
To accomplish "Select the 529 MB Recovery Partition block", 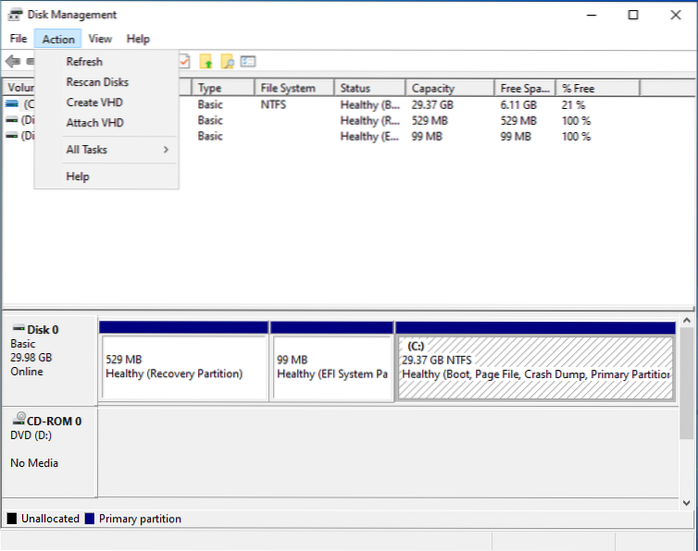I will (184, 367).
